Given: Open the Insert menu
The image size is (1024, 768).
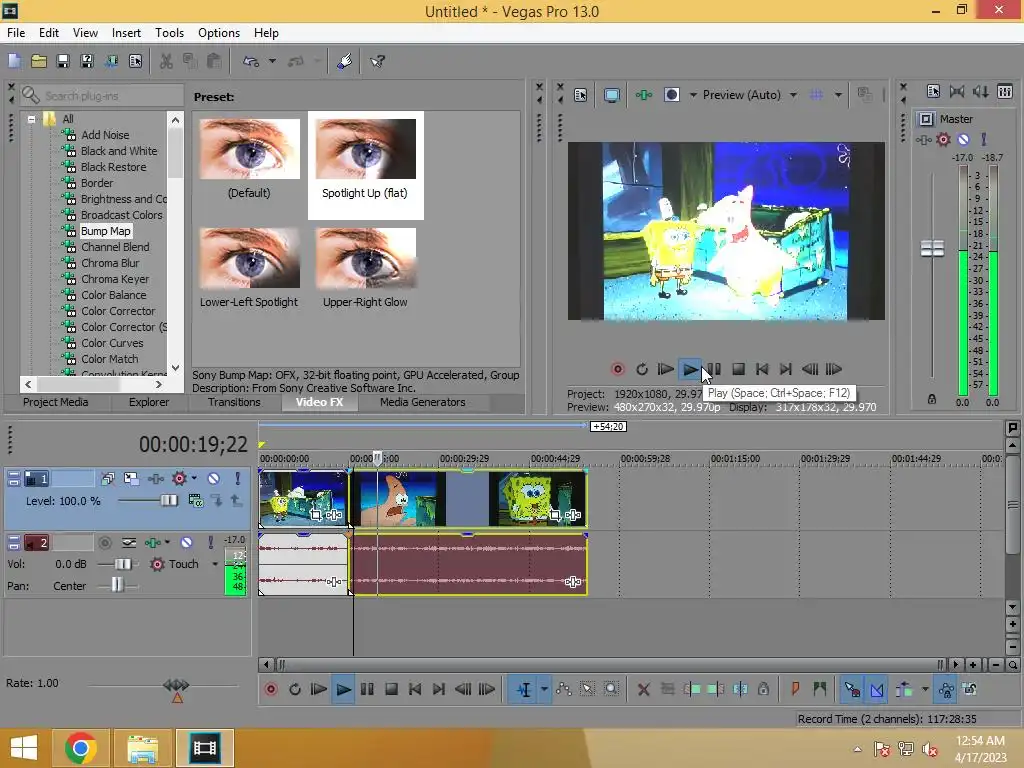Looking at the screenshot, I should 126,33.
